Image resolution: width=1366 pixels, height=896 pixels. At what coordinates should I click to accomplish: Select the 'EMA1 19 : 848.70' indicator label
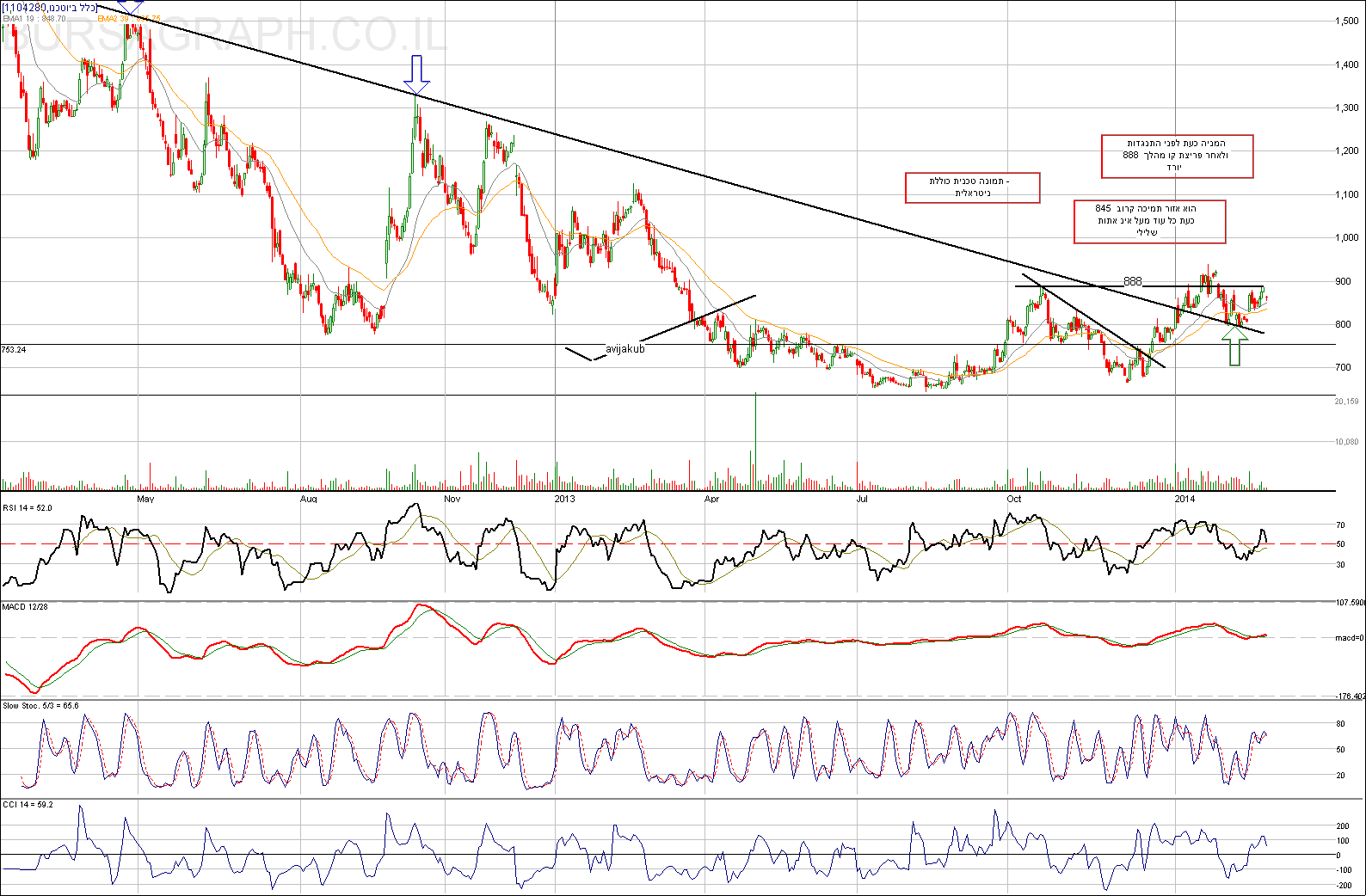[34, 18]
